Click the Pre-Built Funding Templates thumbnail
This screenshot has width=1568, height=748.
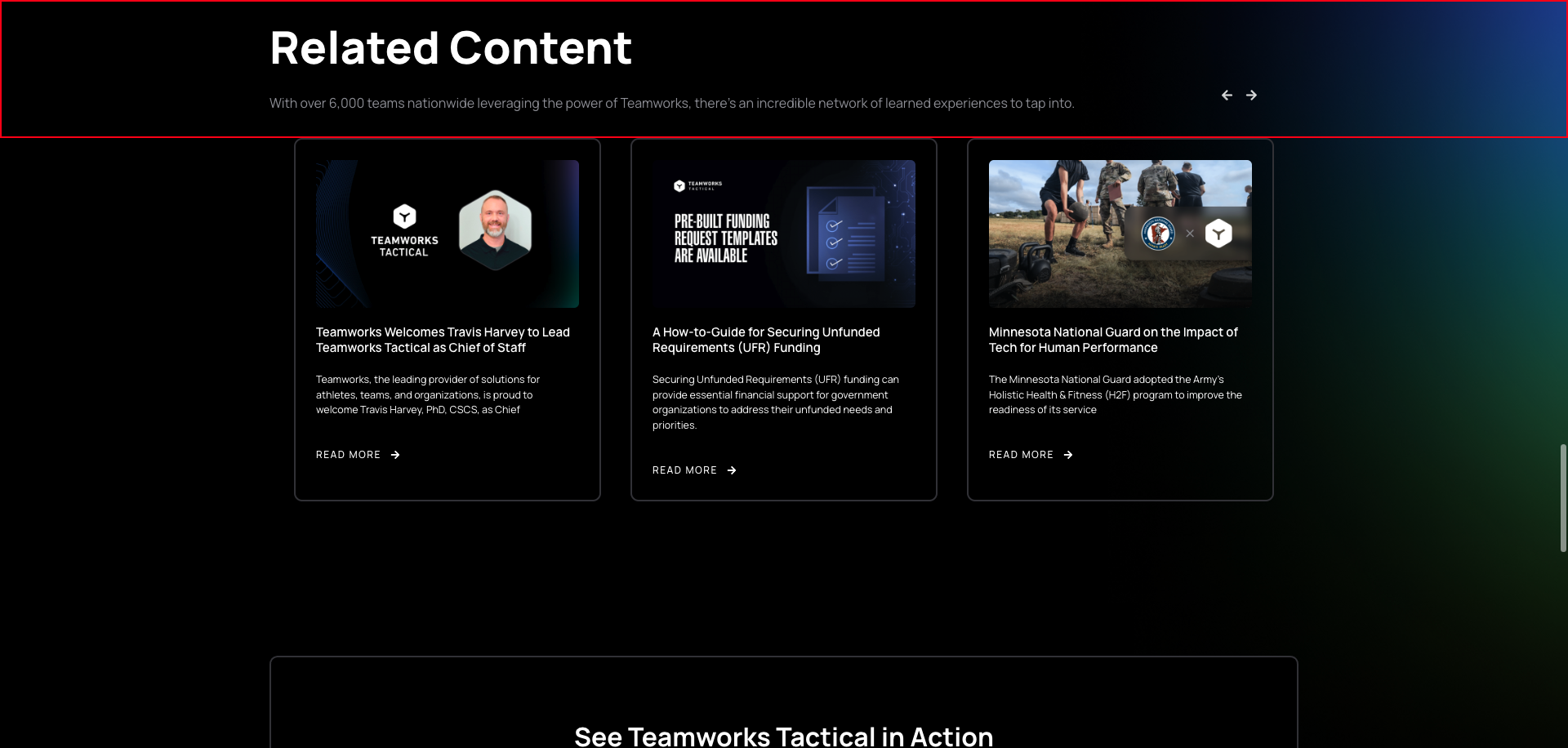pyautogui.click(x=783, y=234)
